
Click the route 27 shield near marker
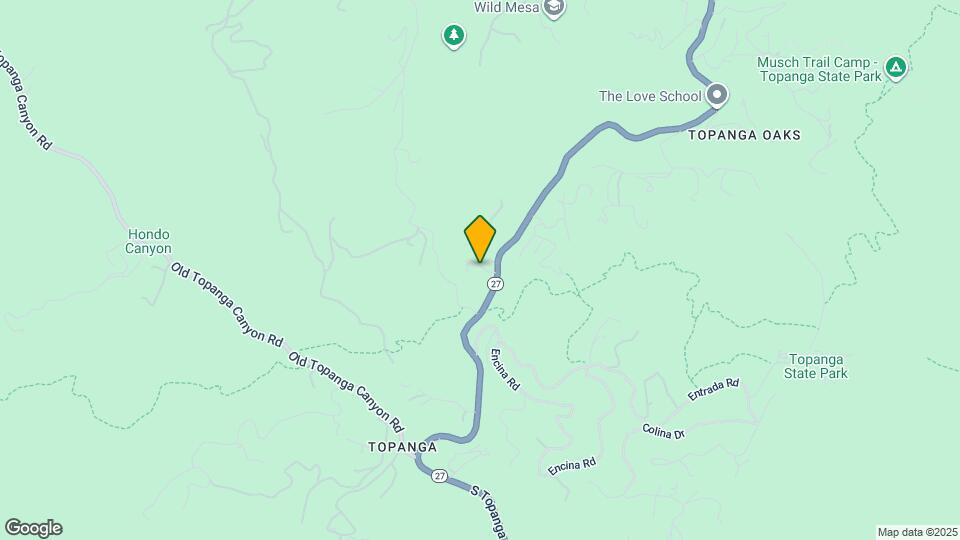pyautogui.click(x=496, y=283)
